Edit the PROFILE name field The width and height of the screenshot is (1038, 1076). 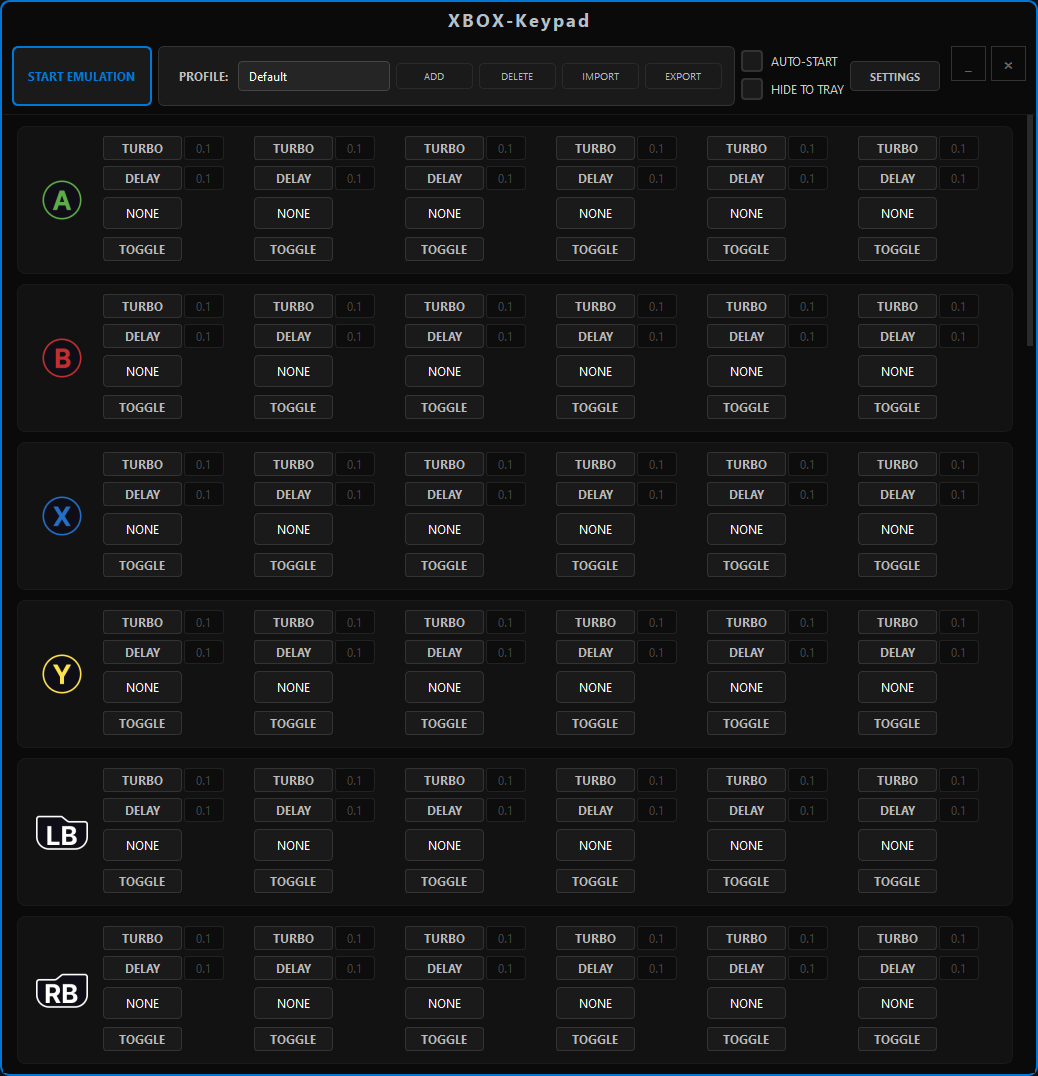tap(313, 75)
